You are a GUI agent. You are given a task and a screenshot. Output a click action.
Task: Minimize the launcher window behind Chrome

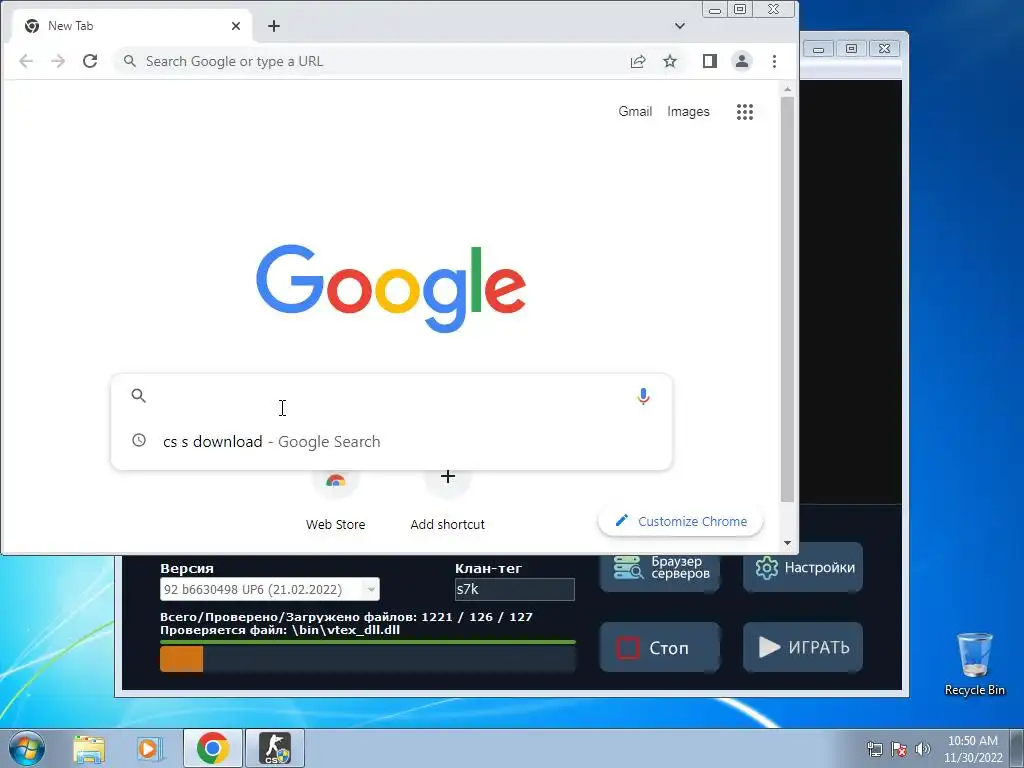click(818, 49)
